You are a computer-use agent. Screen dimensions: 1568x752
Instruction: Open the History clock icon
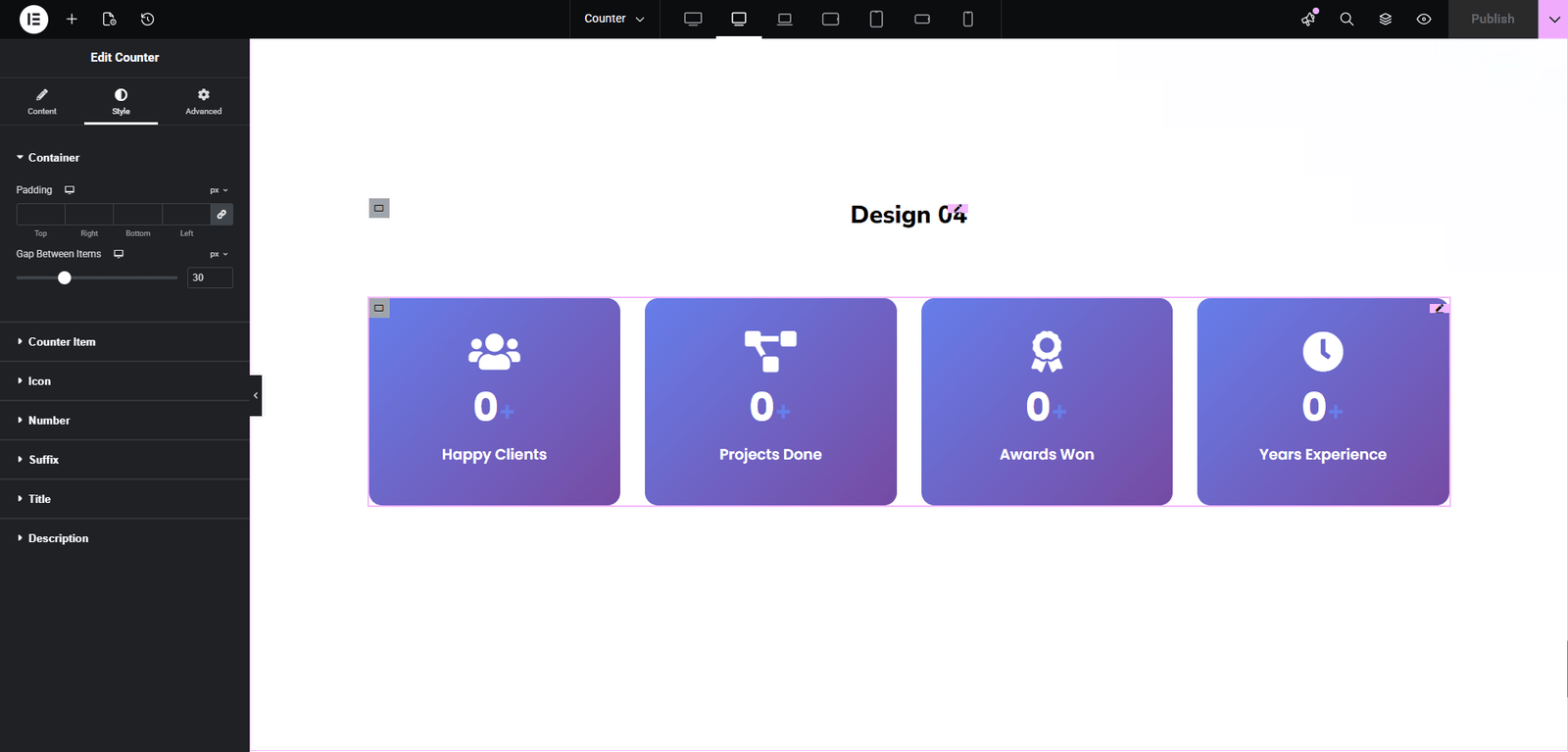(x=147, y=19)
